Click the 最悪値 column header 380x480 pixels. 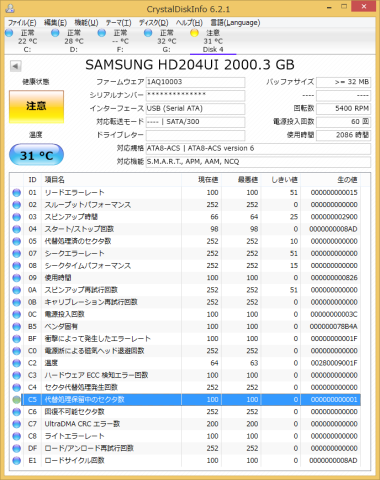(241, 180)
